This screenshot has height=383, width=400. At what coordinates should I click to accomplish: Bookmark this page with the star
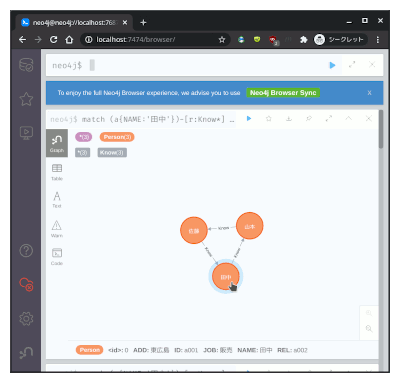[222, 40]
